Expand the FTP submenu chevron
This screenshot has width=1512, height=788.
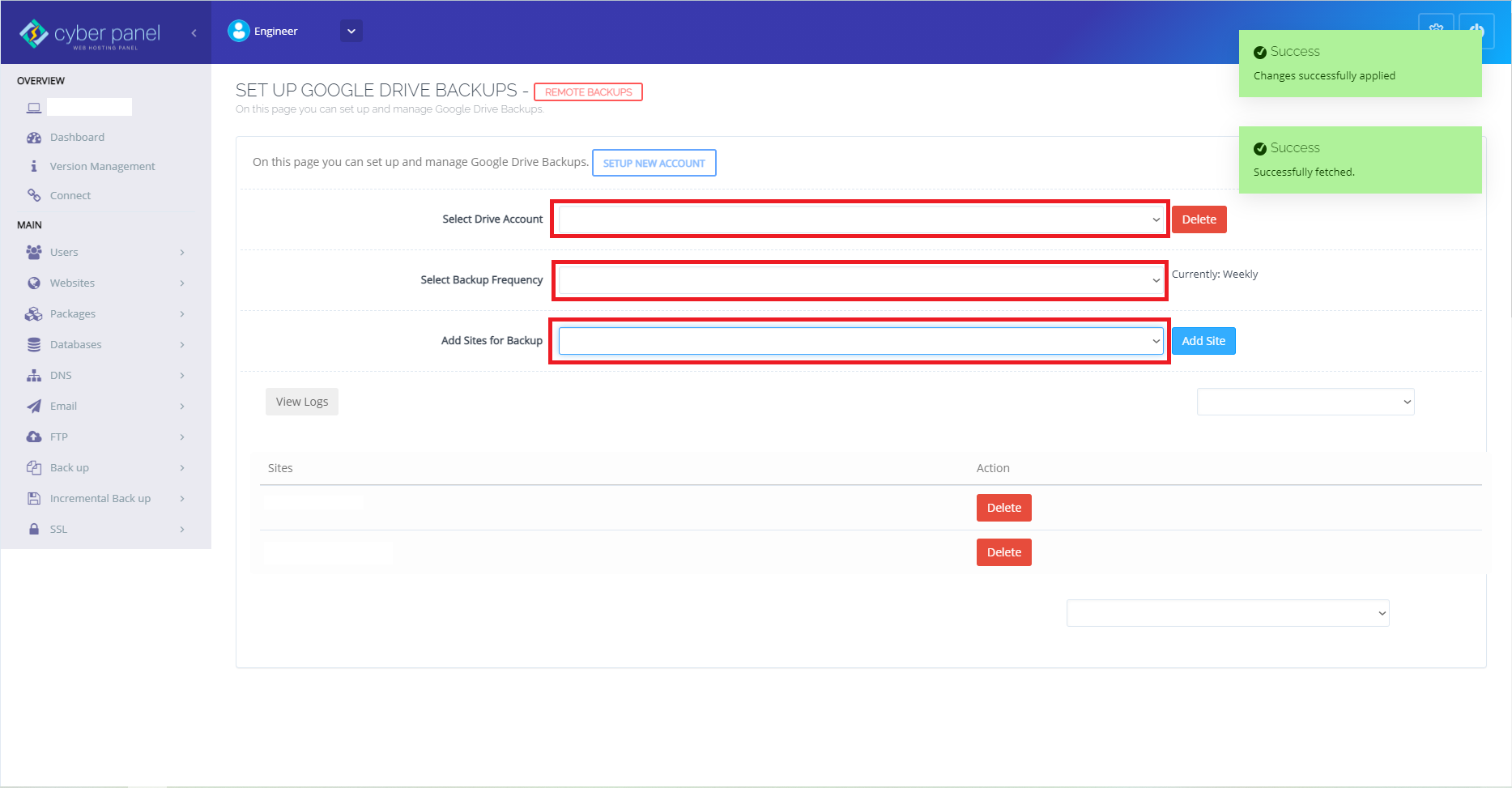click(182, 437)
